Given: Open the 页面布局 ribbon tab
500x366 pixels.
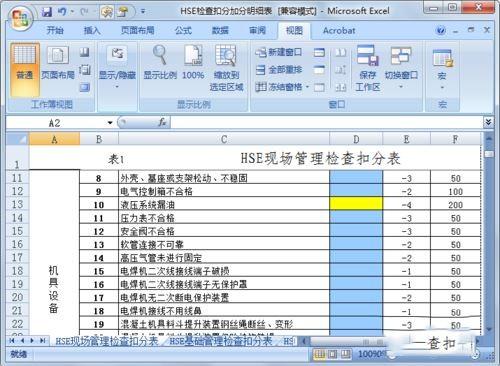Looking at the screenshot, I should click(x=137, y=31).
